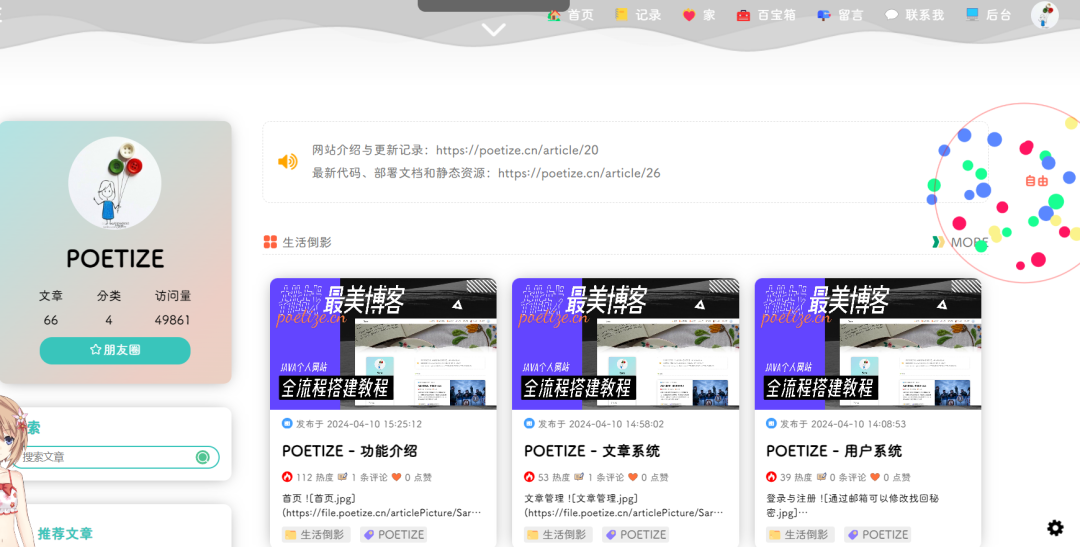
Task: Click the announcement text with article/26 URL
Action: [486, 173]
